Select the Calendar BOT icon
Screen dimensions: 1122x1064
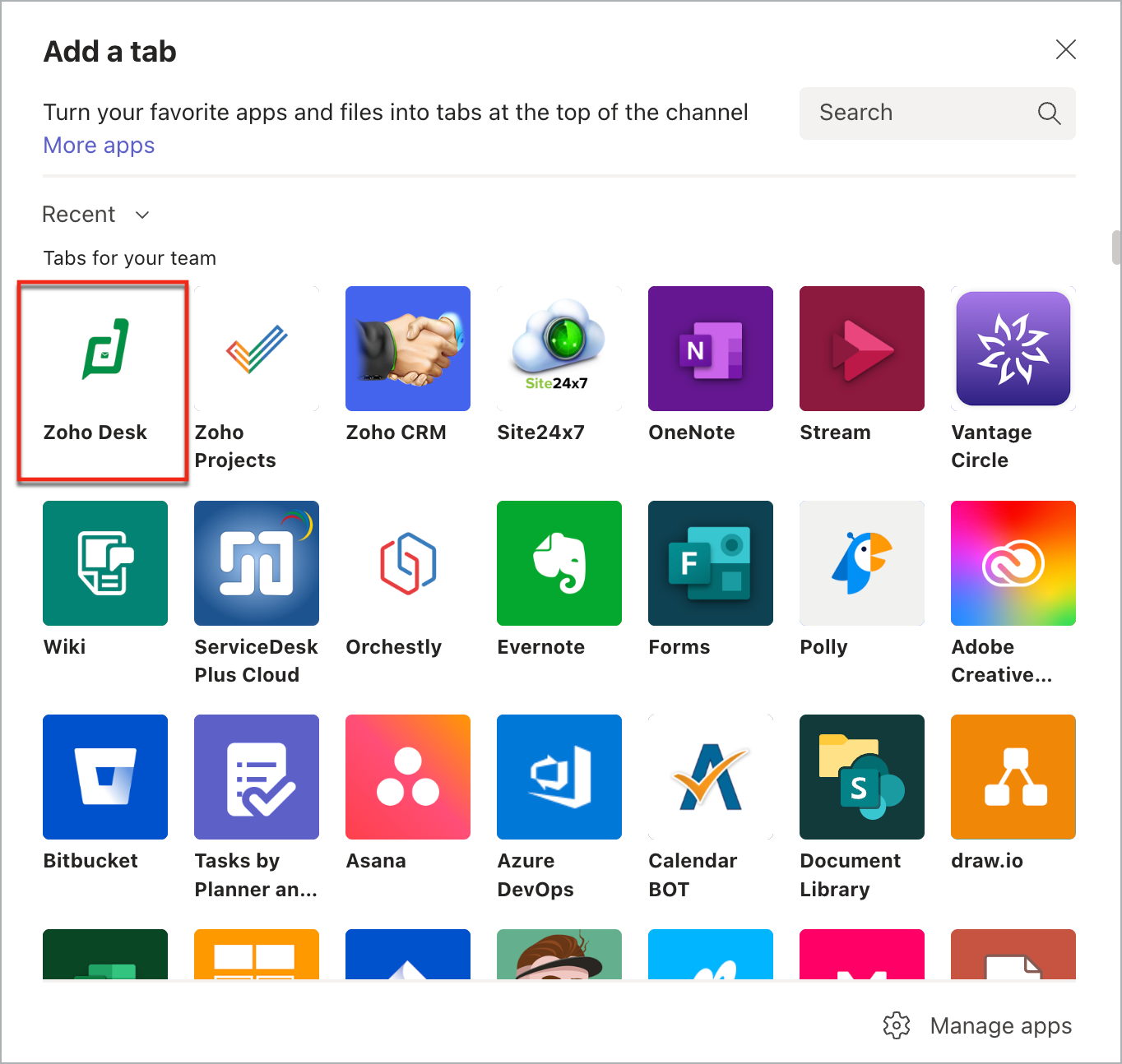tap(711, 777)
